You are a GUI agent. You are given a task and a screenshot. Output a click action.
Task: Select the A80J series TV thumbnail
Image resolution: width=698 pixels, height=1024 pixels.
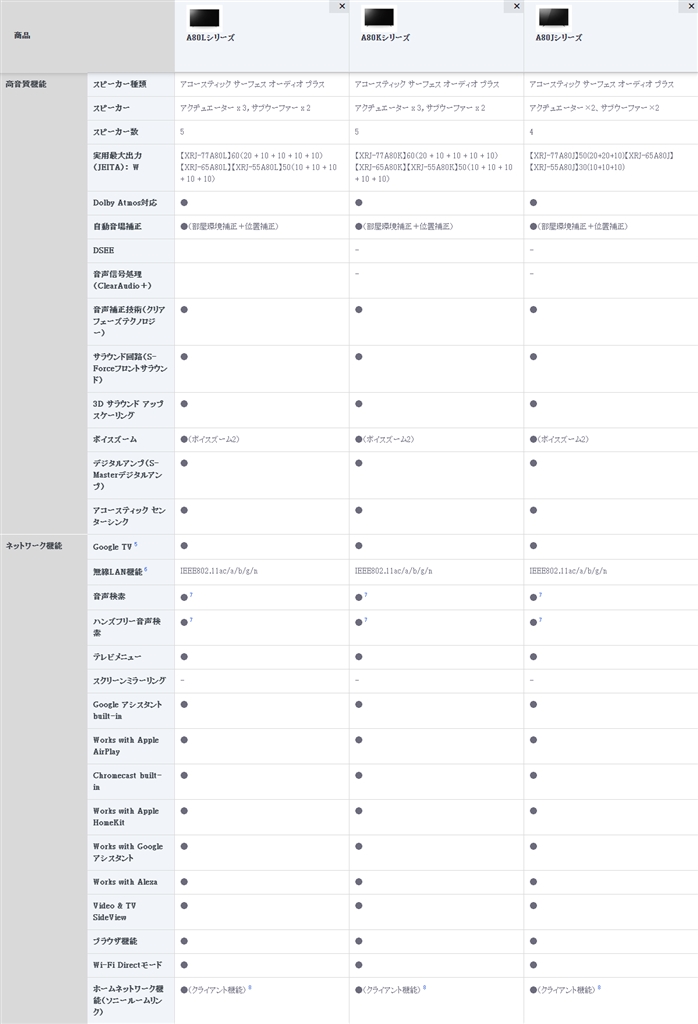click(552, 17)
